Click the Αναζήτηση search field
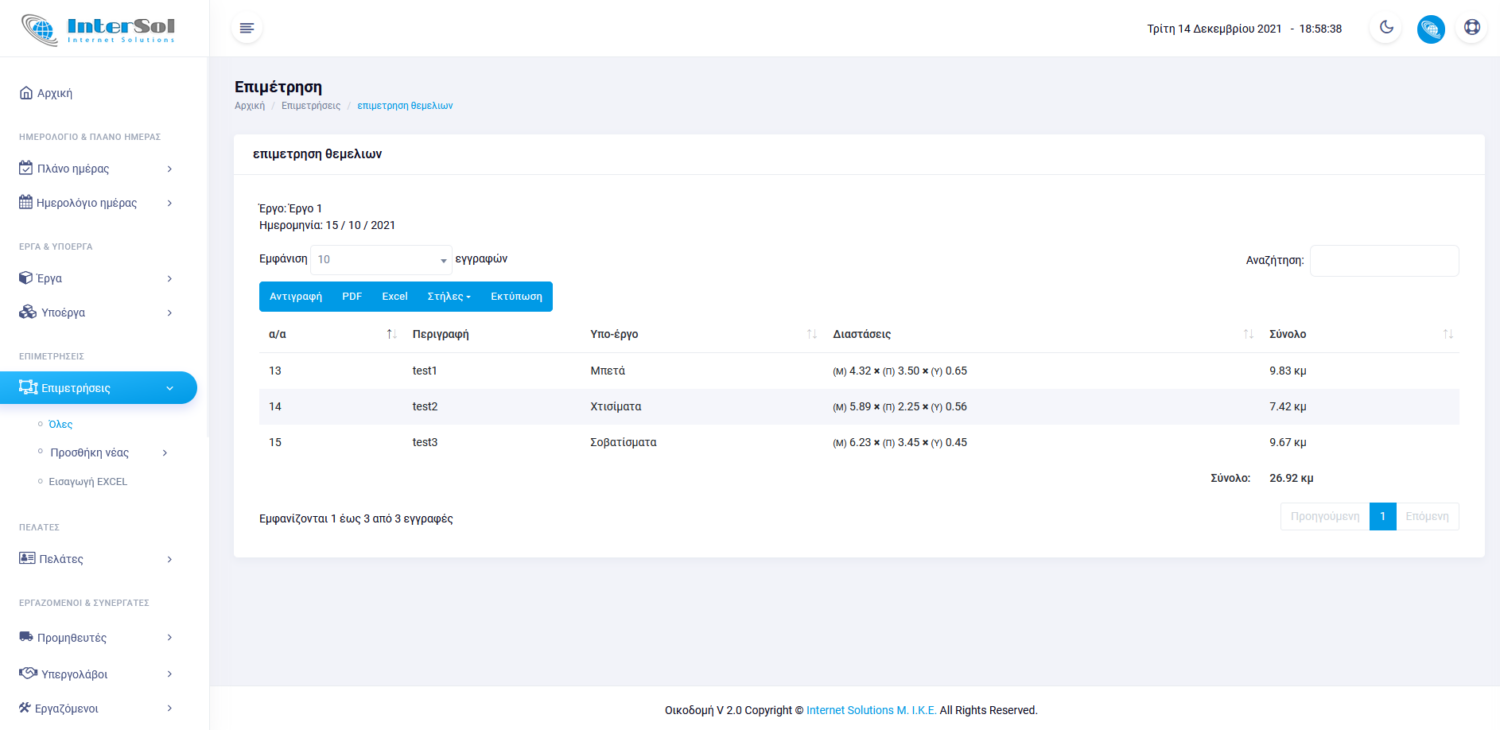The width and height of the screenshot is (1500, 730). [1383, 261]
